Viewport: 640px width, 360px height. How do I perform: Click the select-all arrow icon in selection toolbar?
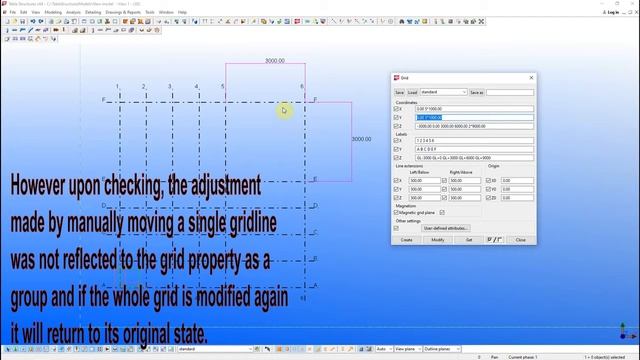7,349
